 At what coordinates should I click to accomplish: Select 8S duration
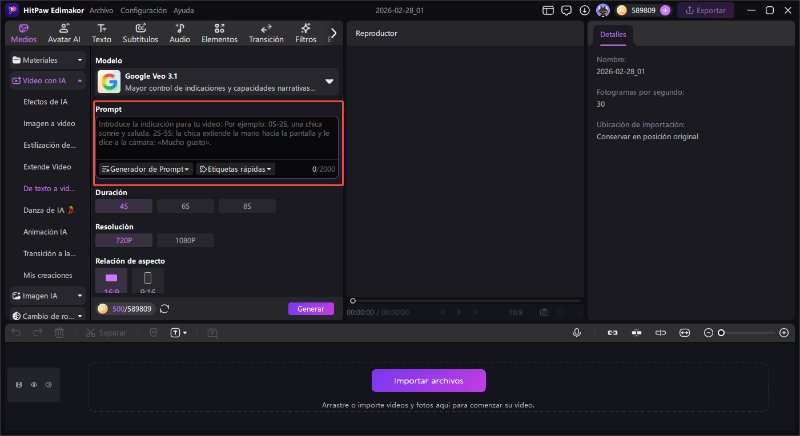click(247, 206)
